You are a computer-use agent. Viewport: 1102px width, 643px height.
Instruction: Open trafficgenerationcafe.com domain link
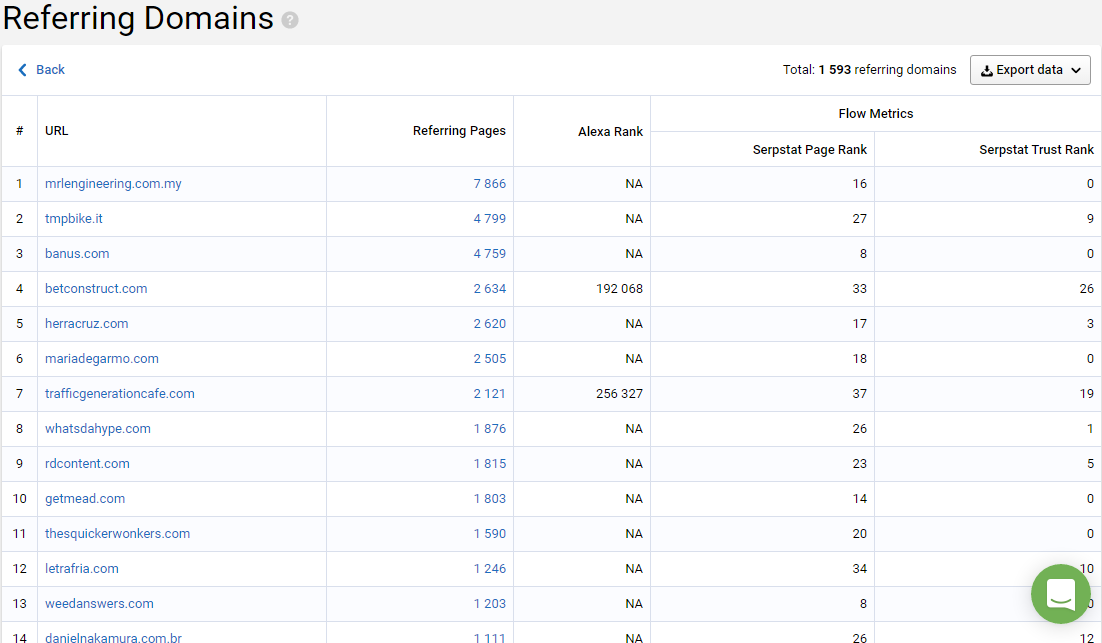pos(119,394)
